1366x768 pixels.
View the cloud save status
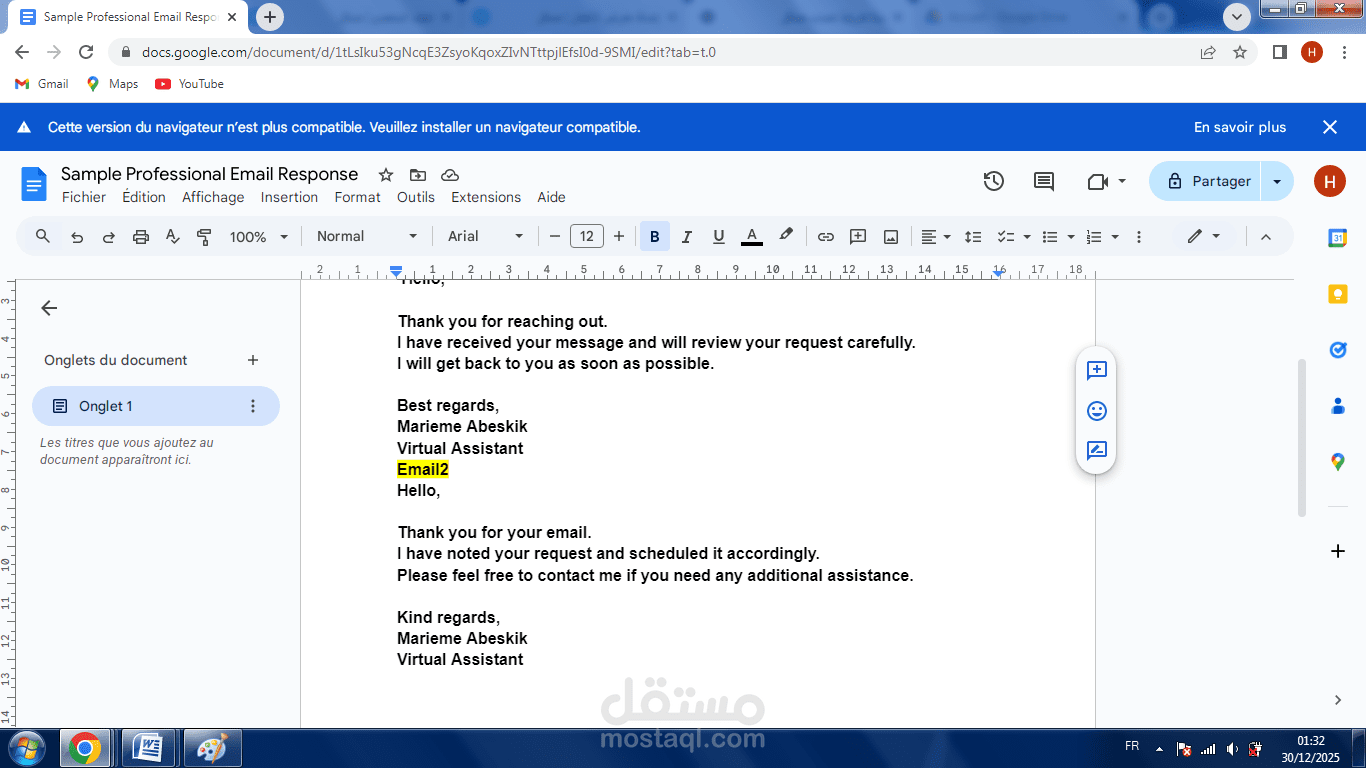(450, 175)
